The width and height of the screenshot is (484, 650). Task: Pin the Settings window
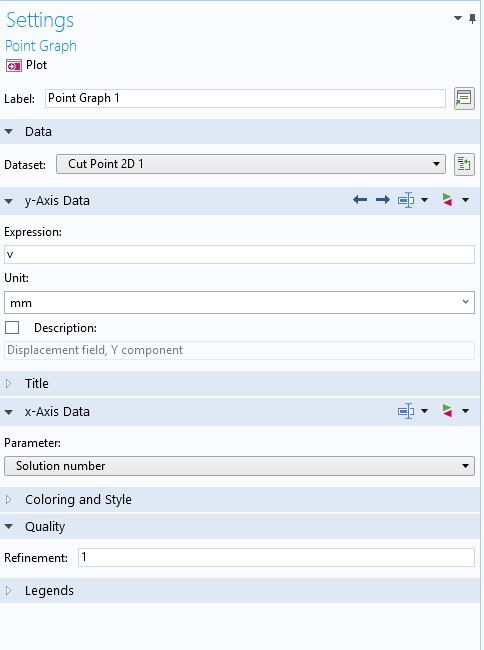click(472, 19)
